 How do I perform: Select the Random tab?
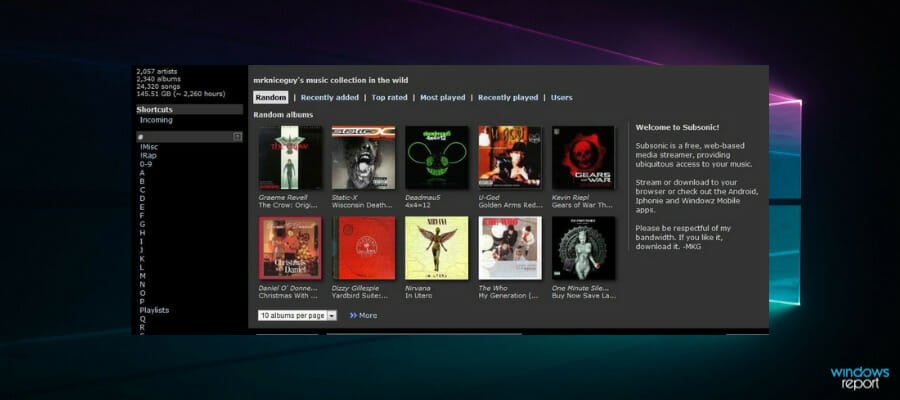pos(271,98)
